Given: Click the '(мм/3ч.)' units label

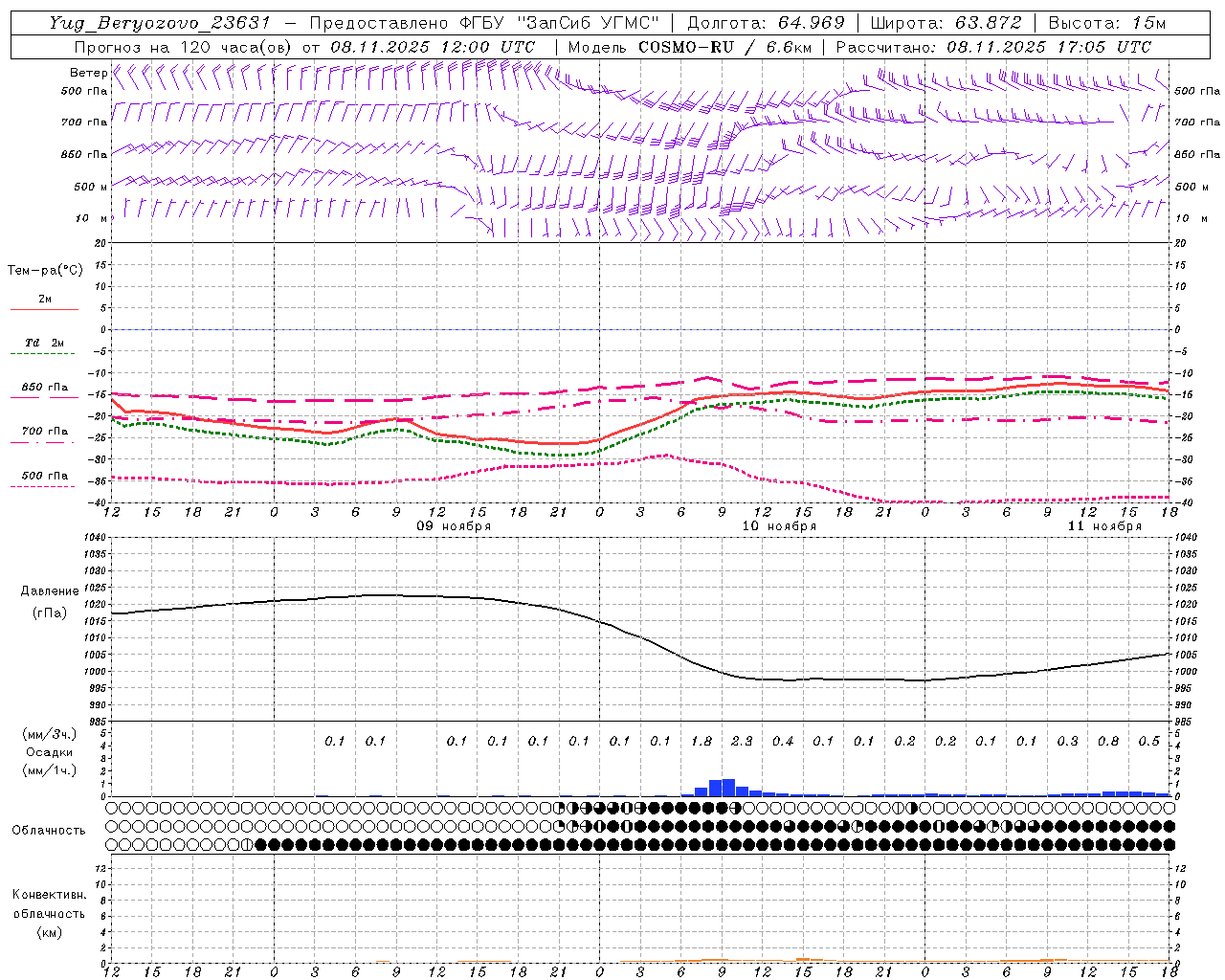Looking at the screenshot, I should [x=50, y=735].
